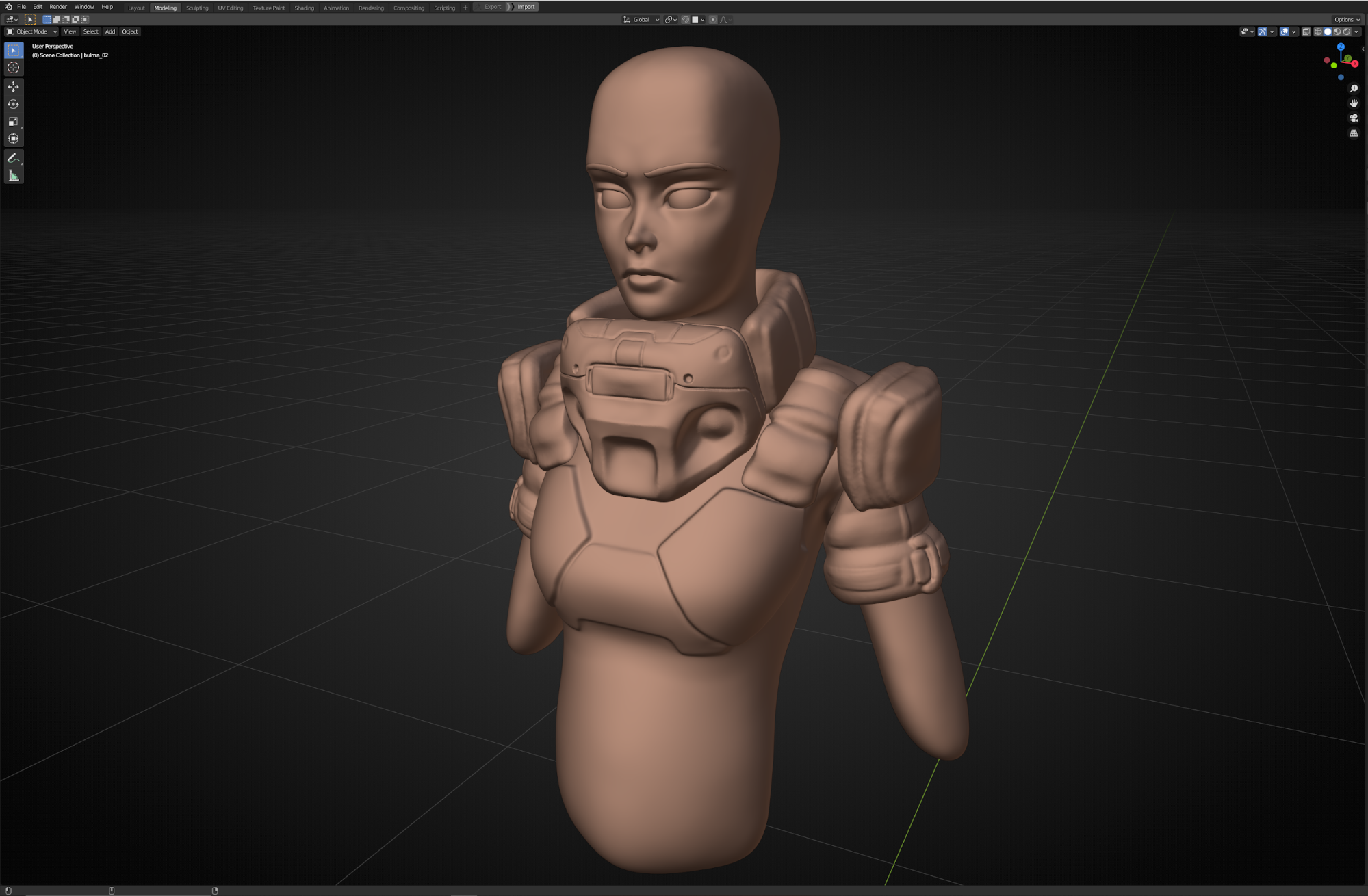Switch to the Sculpting workspace tab

pyautogui.click(x=197, y=8)
